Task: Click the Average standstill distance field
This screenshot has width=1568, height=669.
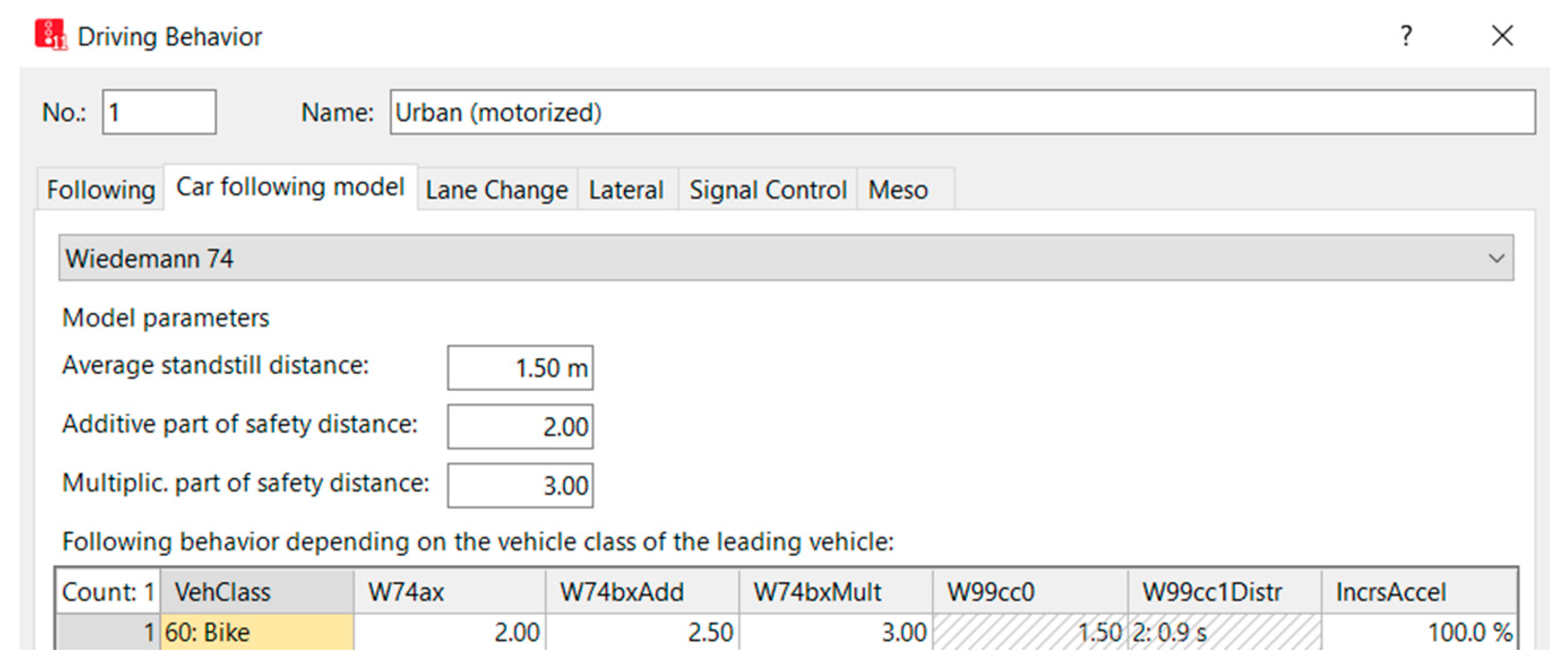Action: point(520,368)
